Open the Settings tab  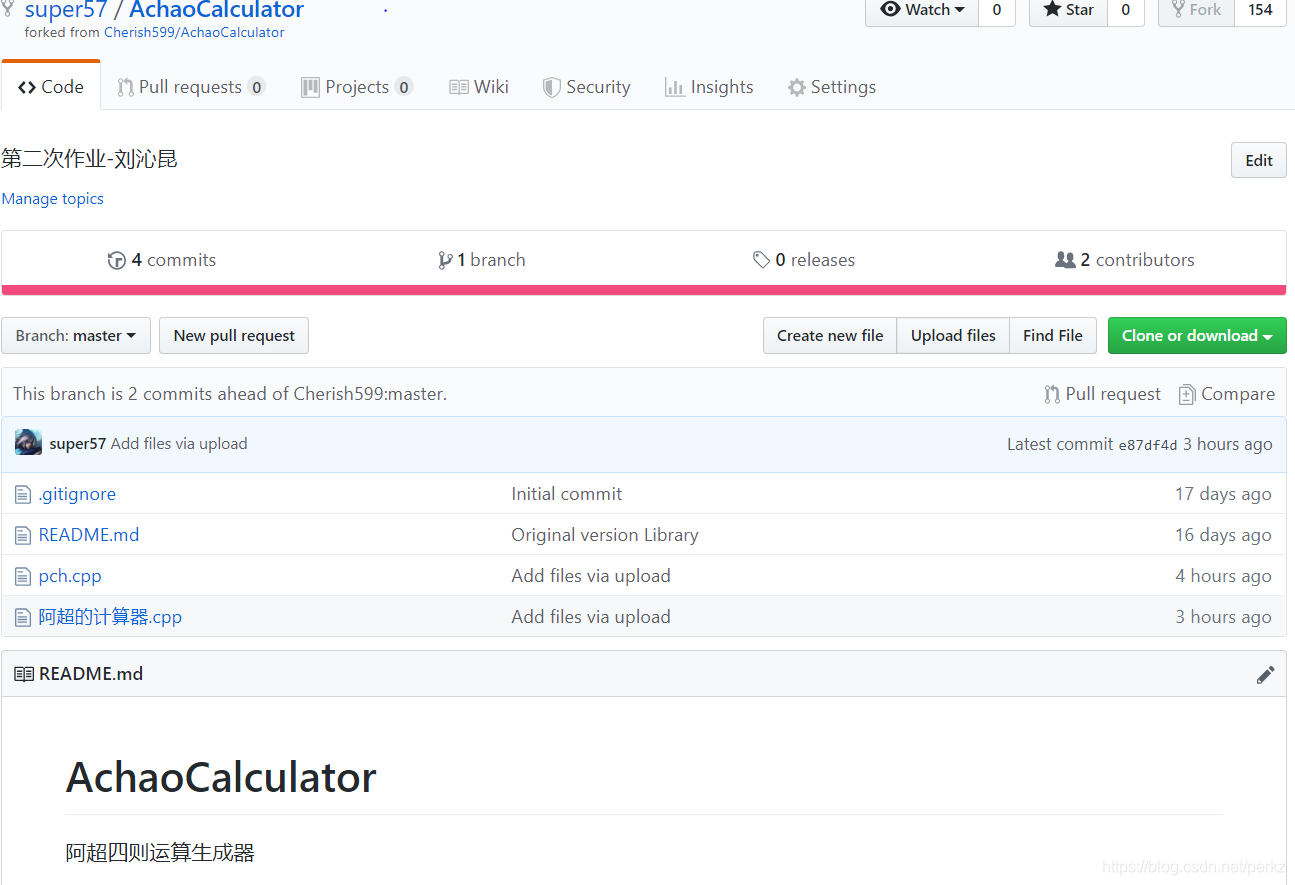[832, 87]
